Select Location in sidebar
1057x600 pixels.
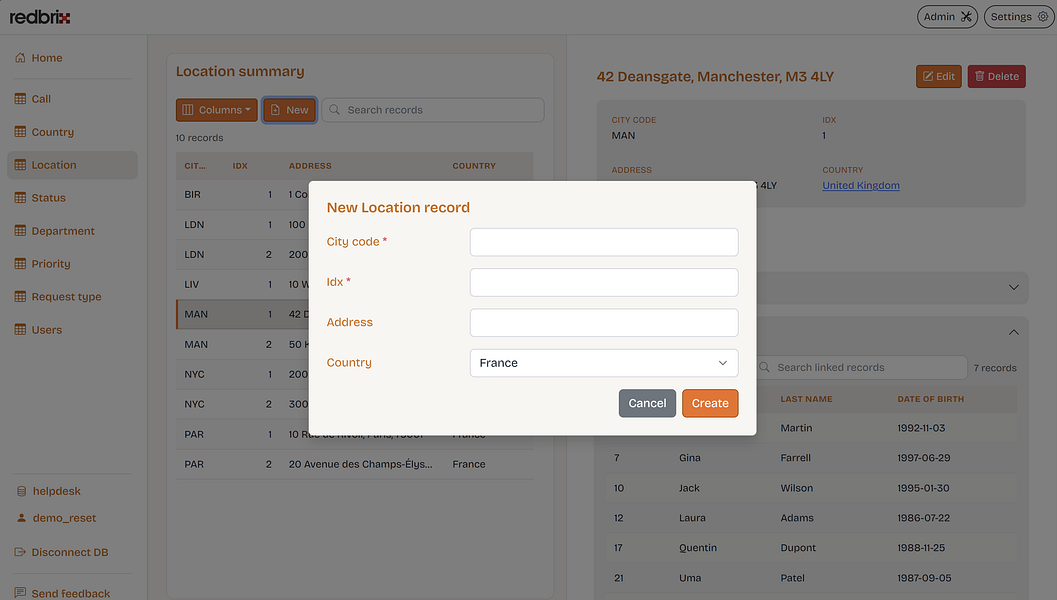click(x=72, y=165)
